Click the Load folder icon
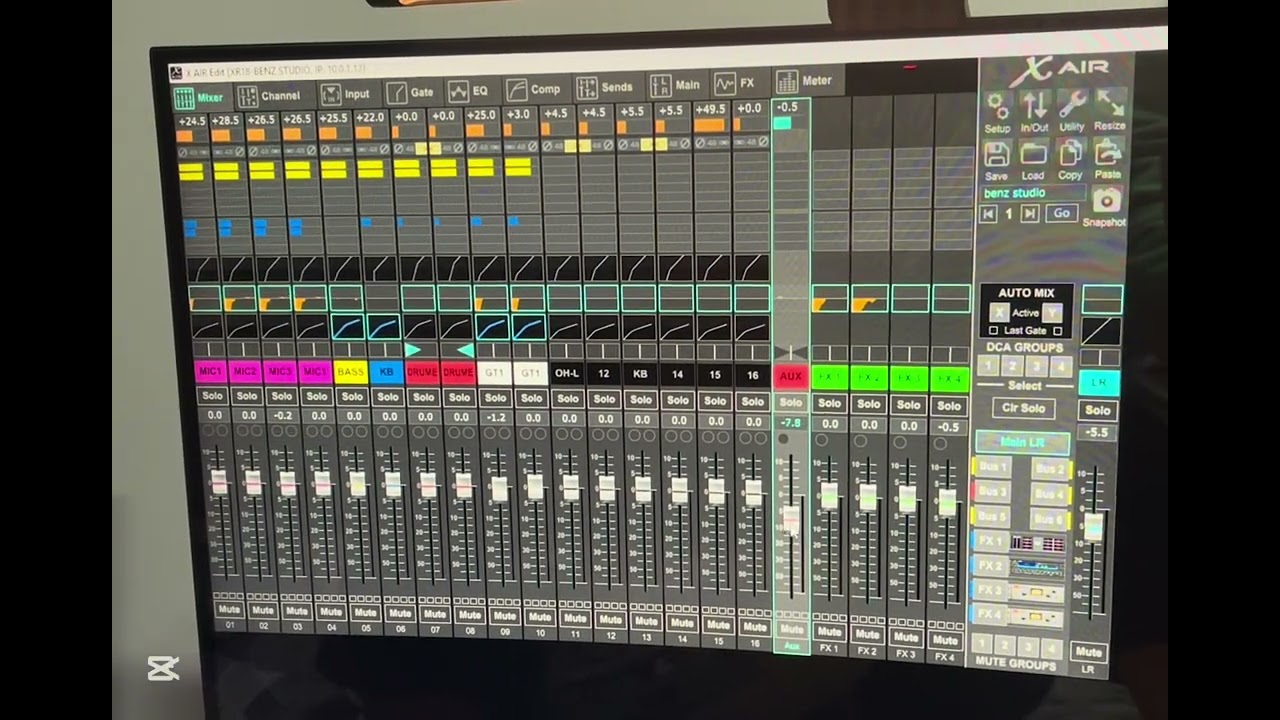Image resolution: width=1280 pixels, height=720 pixels. [x=1033, y=154]
